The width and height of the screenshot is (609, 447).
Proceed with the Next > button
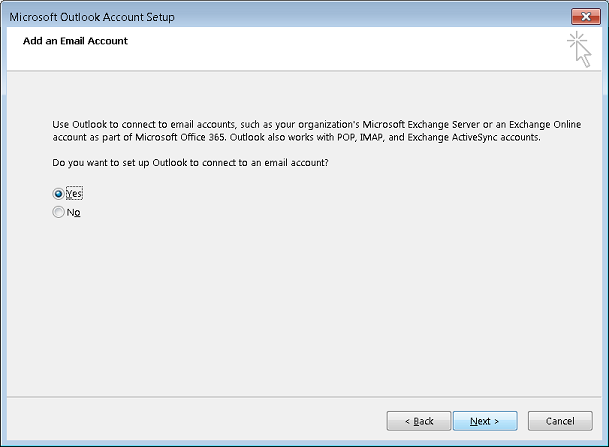coord(485,421)
